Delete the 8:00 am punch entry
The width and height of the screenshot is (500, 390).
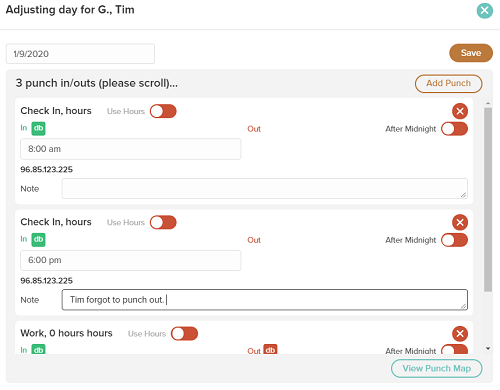coord(460,111)
